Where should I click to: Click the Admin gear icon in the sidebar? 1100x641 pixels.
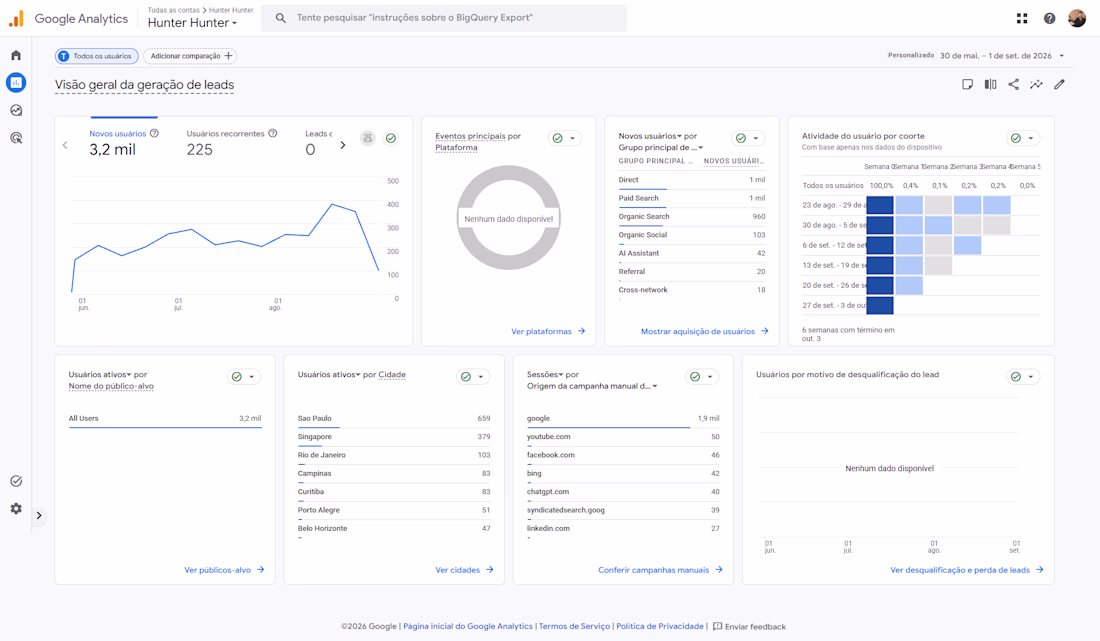click(x=16, y=508)
